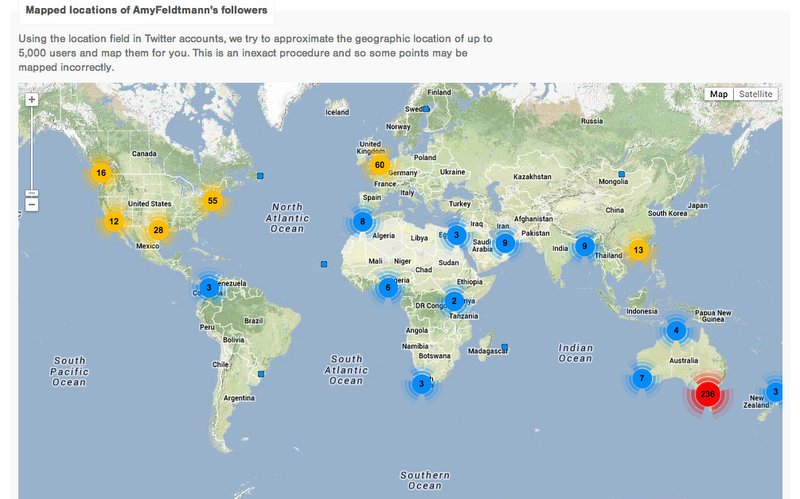This screenshot has height=499, width=800.
Task: Click the 3 cluster near Venezuela
Action: tap(209, 287)
